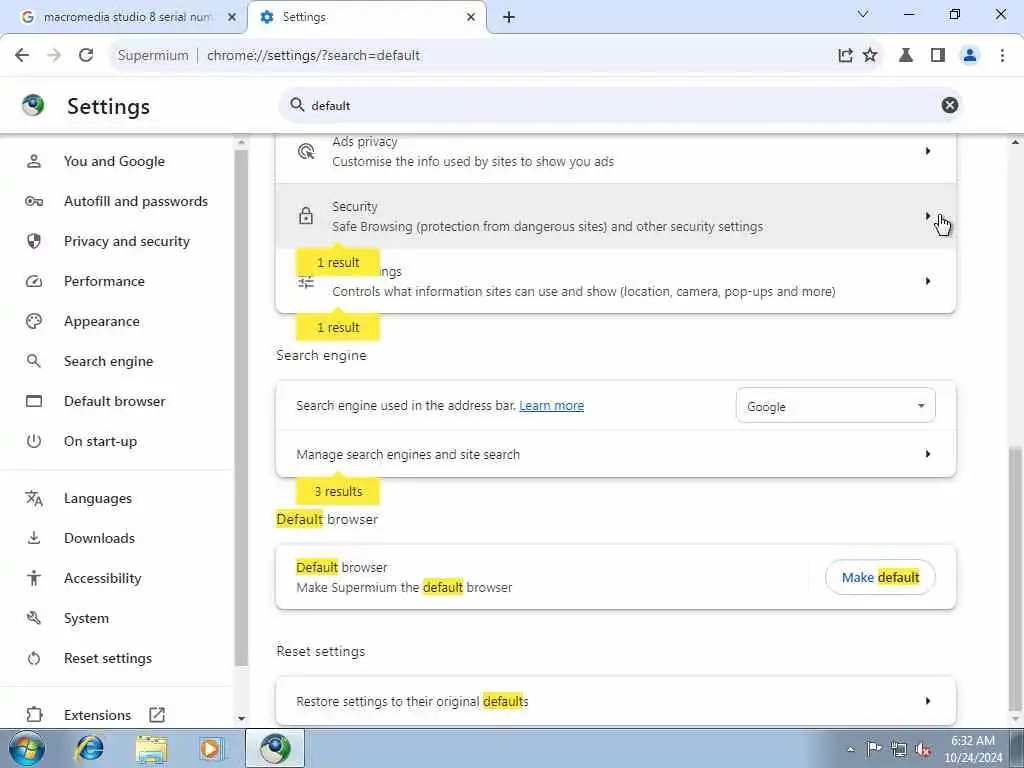Click the sidebar scrollbar up arrow
The width and height of the screenshot is (1024, 768).
(x=241, y=142)
